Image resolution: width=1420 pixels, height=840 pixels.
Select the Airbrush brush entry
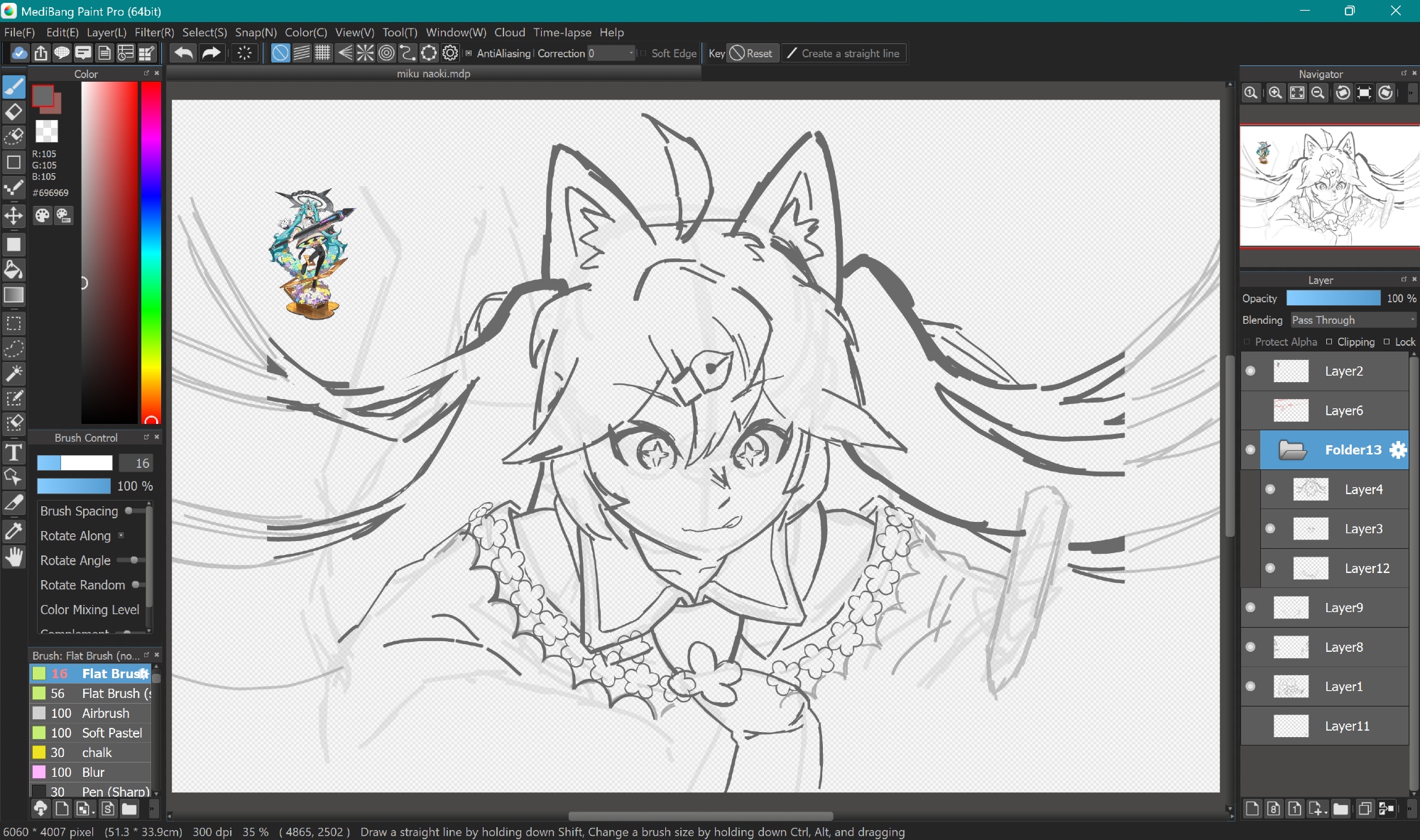pos(105,713)
